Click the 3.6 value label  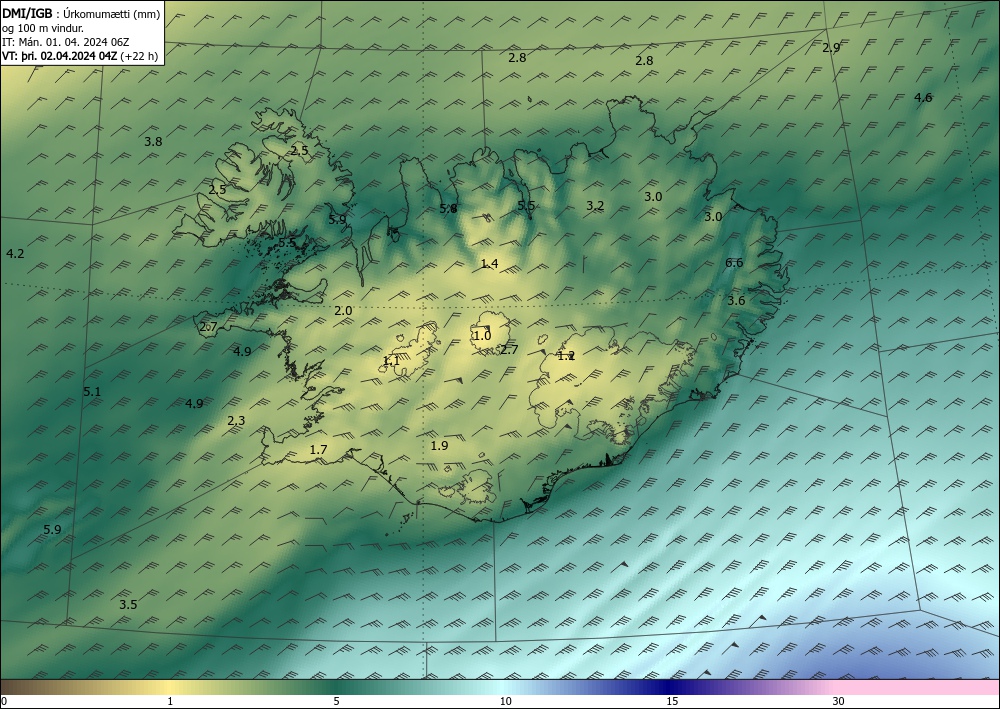point(736,300)
